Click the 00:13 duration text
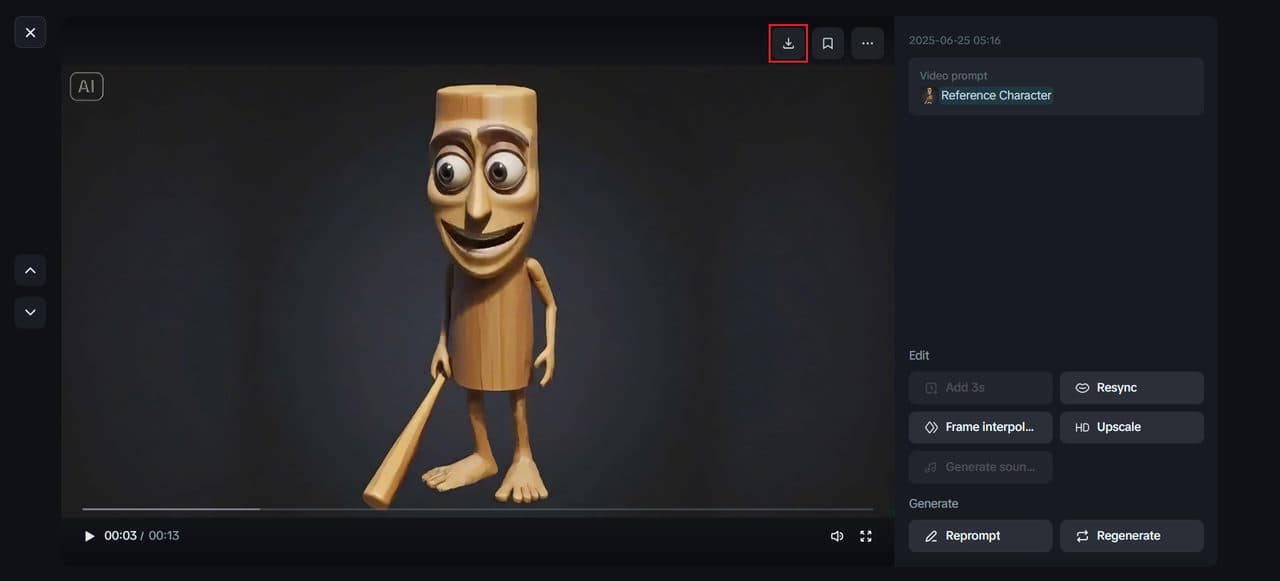This screenshot has width=1280, height=581. click(164, 536)
